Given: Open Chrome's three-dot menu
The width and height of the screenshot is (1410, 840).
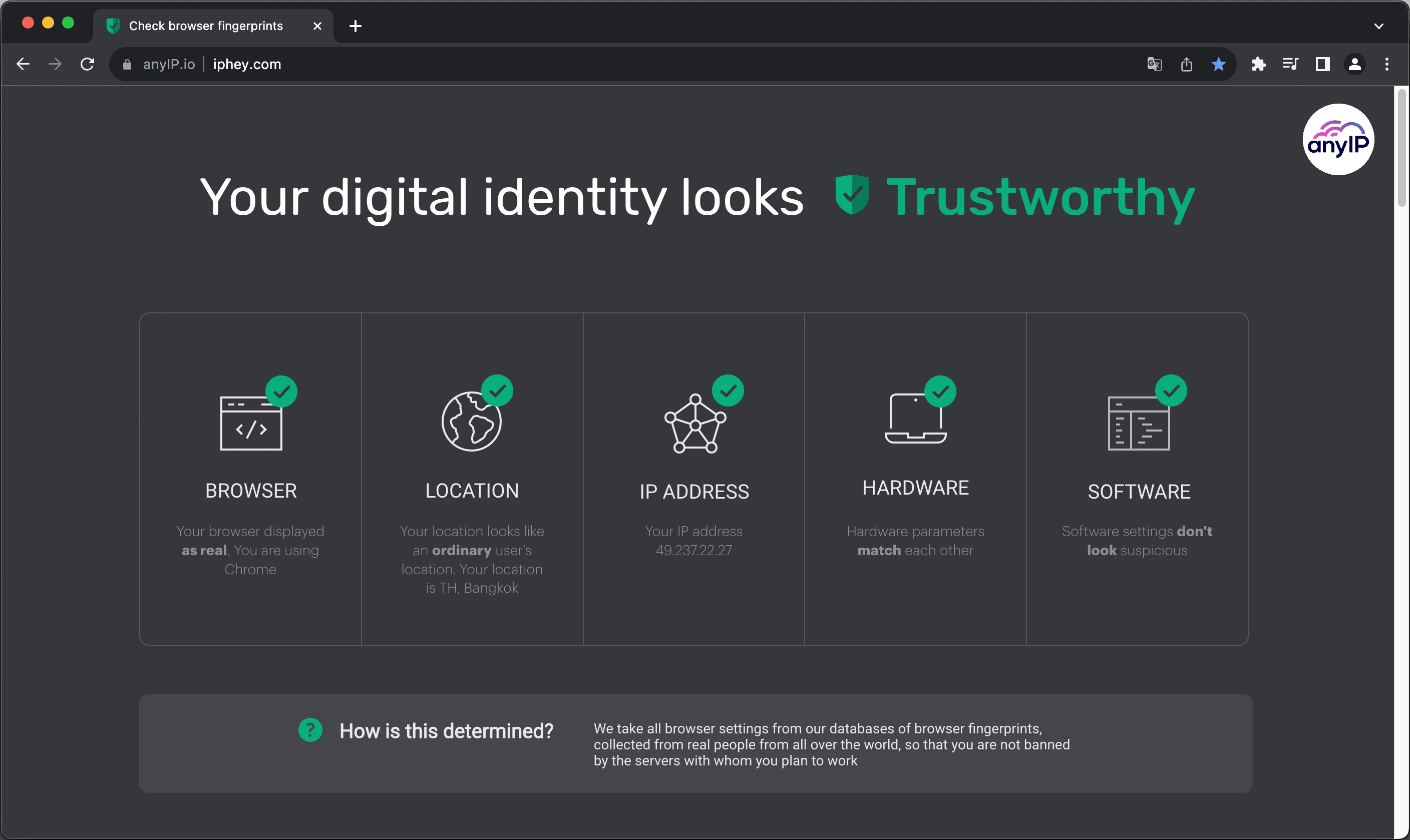Looking at the screenshot, I should click(x=1386, y=65).
